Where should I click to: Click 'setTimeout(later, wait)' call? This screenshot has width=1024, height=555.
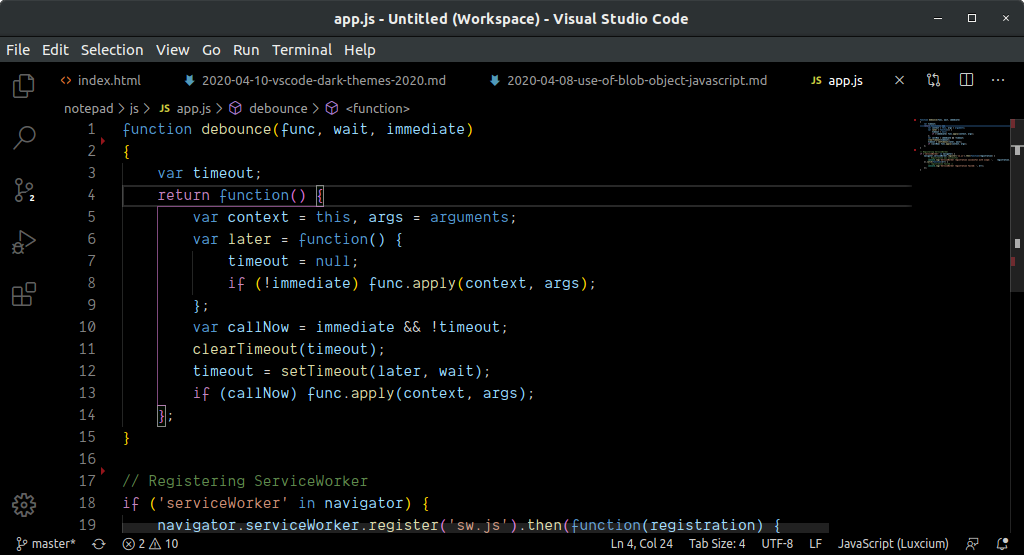click(381, 372)
